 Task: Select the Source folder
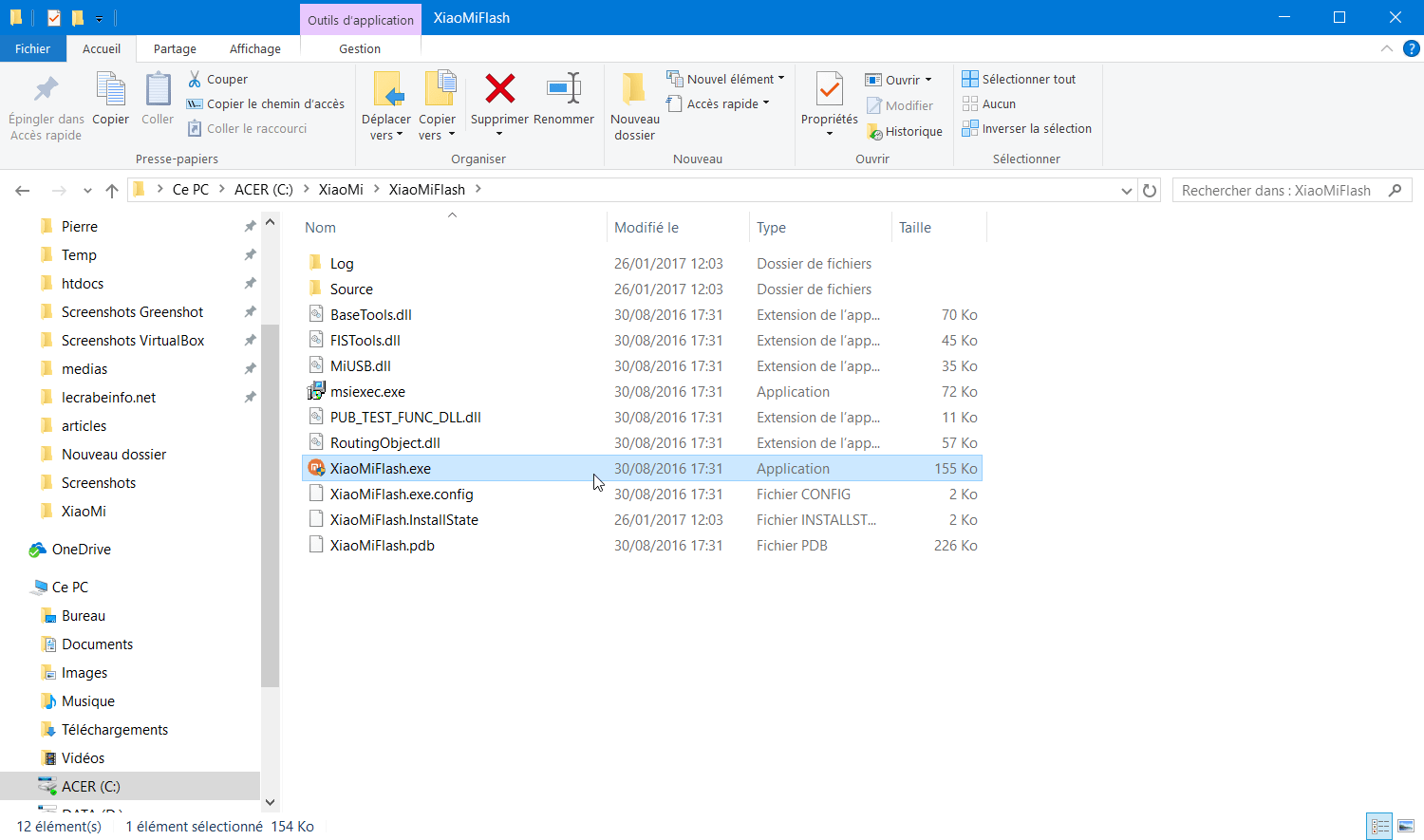351,289
